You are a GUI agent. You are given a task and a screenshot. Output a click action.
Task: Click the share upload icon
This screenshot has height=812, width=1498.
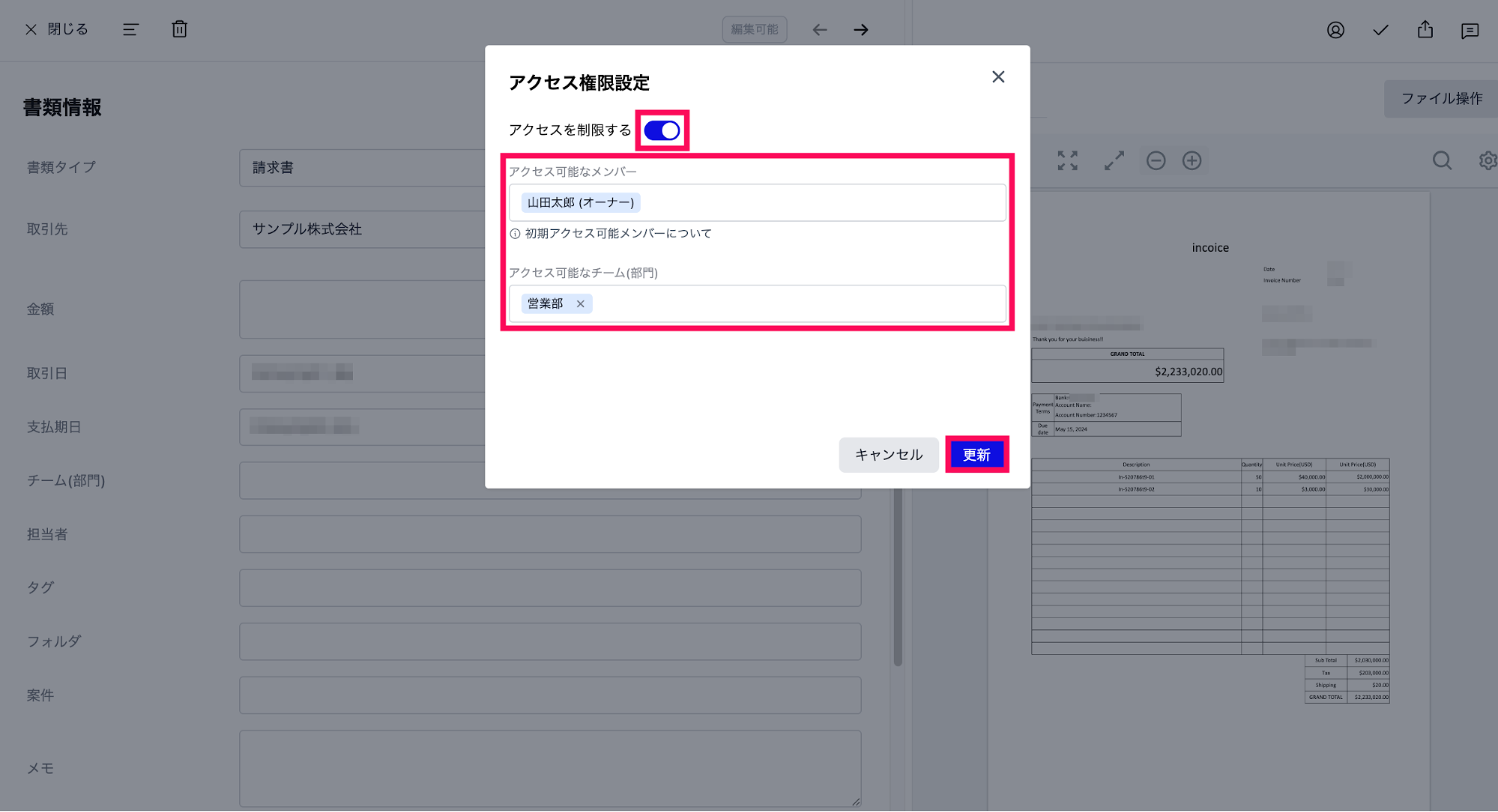pyautogui.click(x=1425, y=29)
